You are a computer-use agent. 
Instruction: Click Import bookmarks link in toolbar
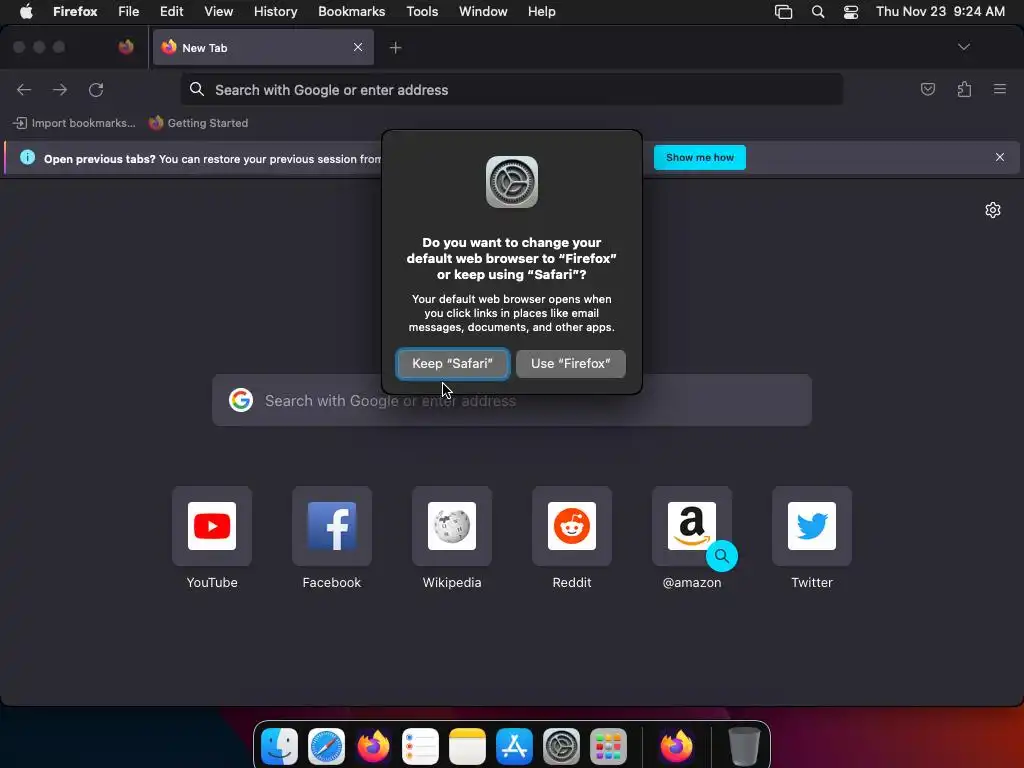74,123
